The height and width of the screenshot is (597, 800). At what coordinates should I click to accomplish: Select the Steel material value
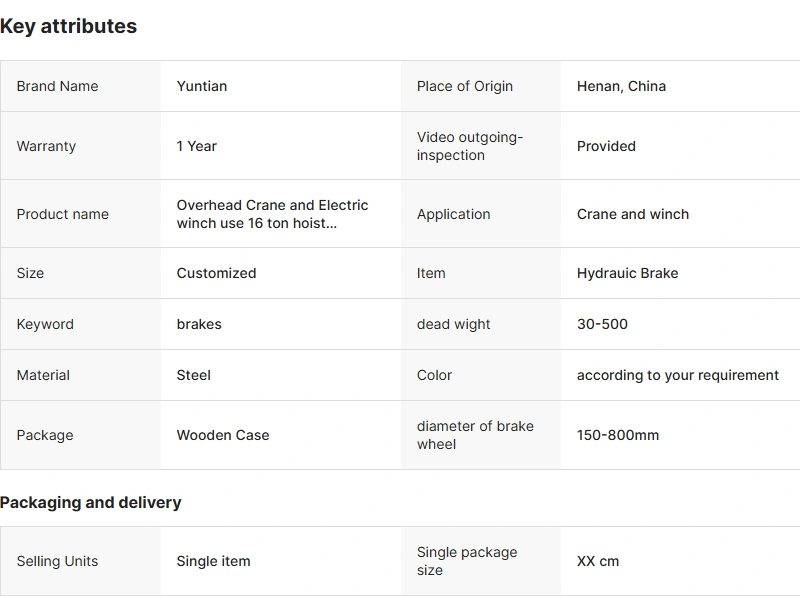click(194, 375)
